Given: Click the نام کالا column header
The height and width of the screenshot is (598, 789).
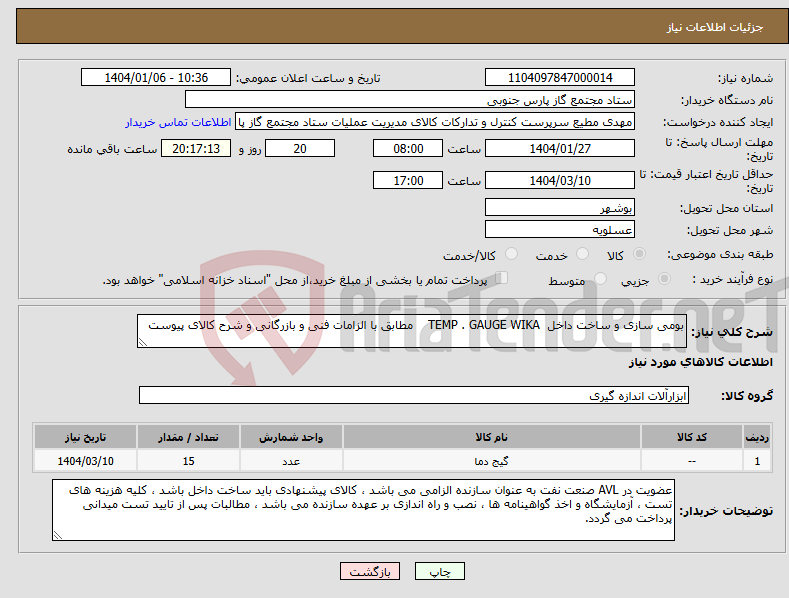Looking at the screenshot, I should (492, 437).
